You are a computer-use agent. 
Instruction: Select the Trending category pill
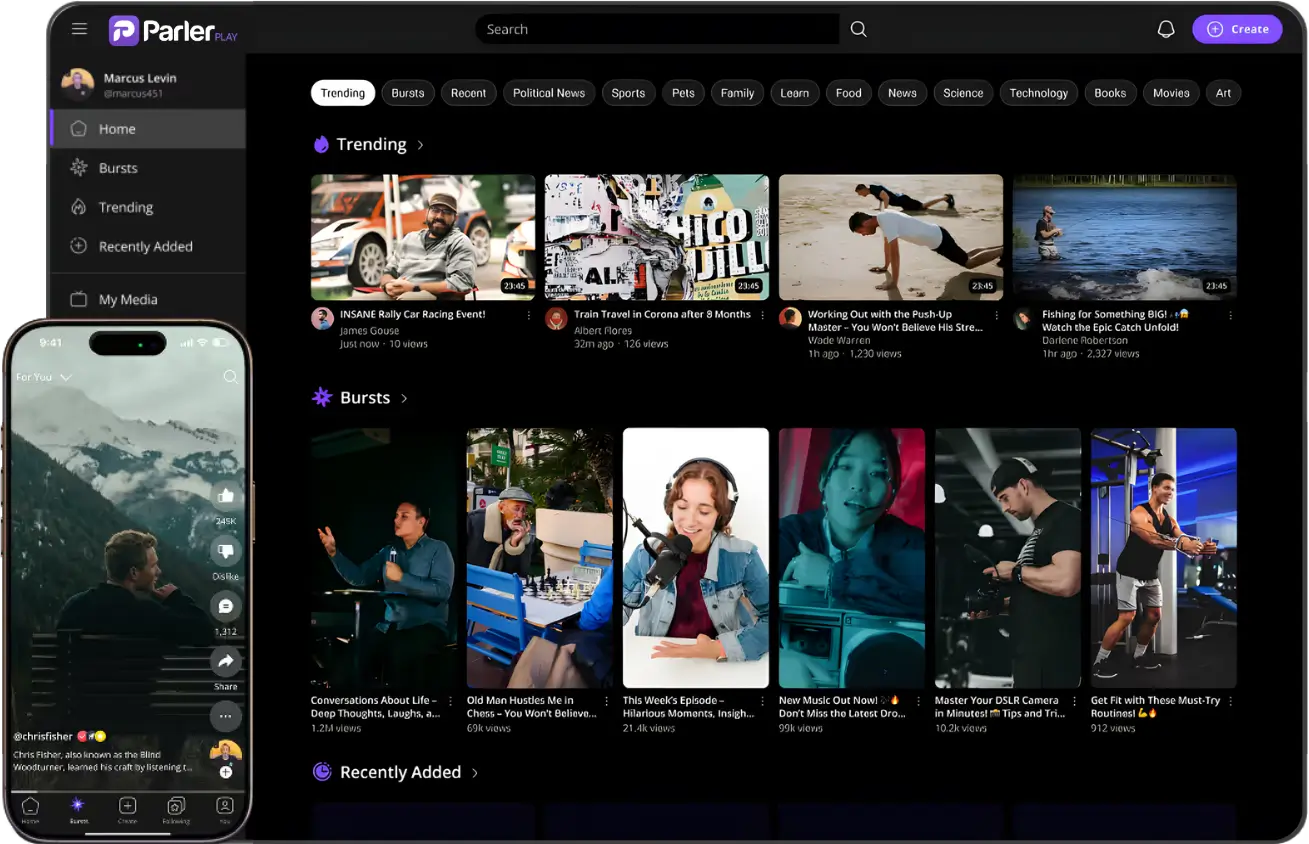tap(343, 92)
